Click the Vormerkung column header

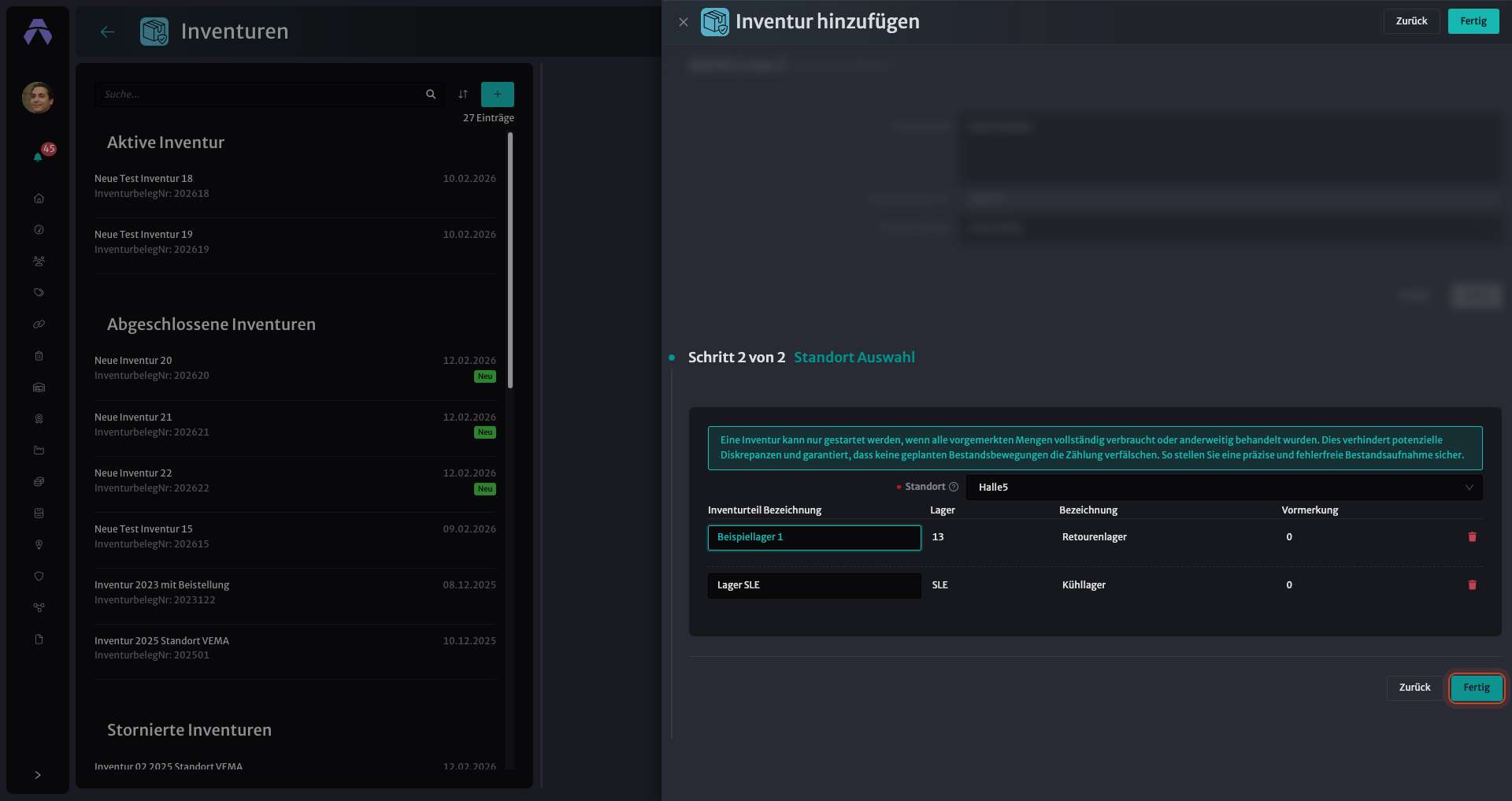point(1310,510)
